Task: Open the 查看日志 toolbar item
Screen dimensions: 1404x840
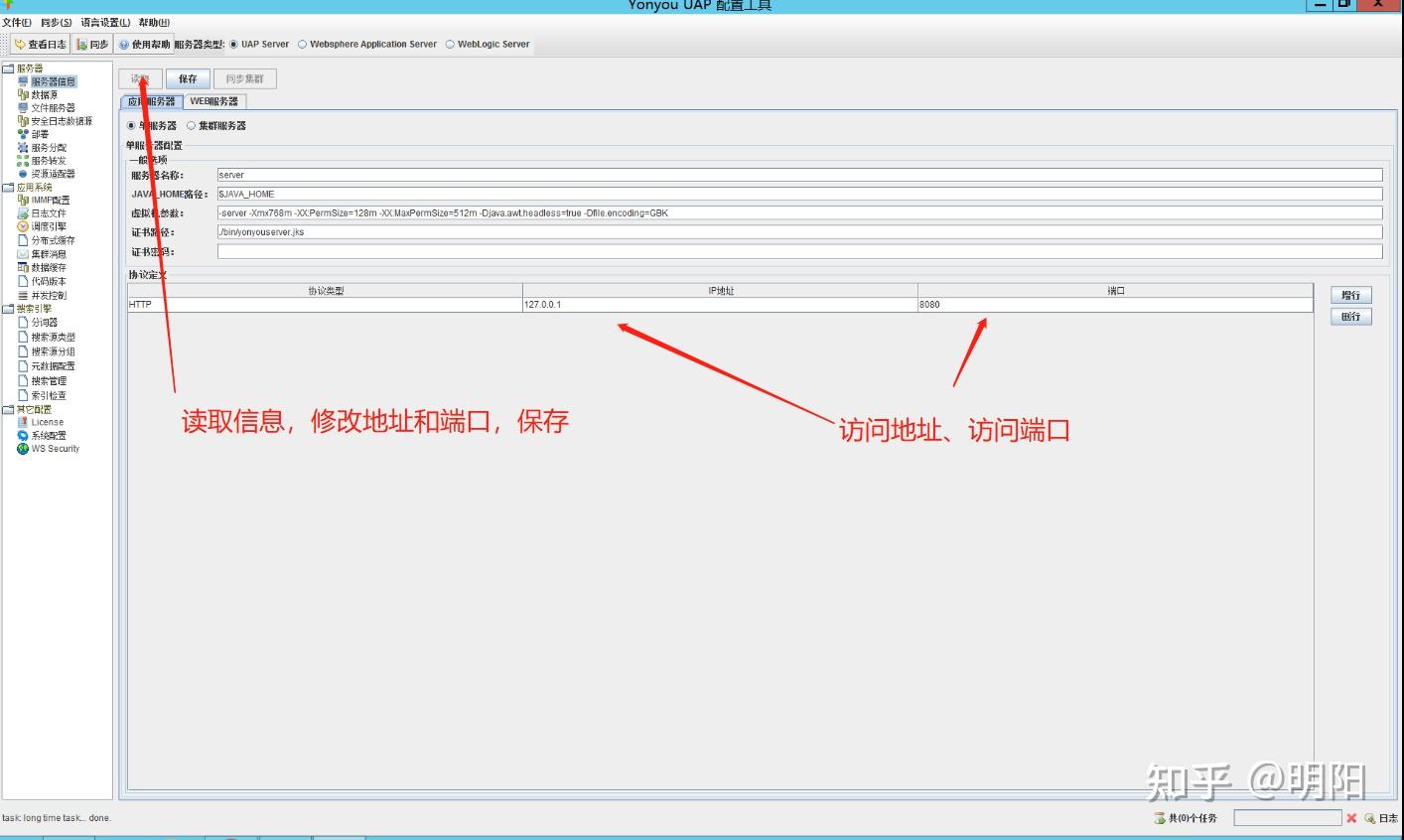Action: tap(40, 44)
